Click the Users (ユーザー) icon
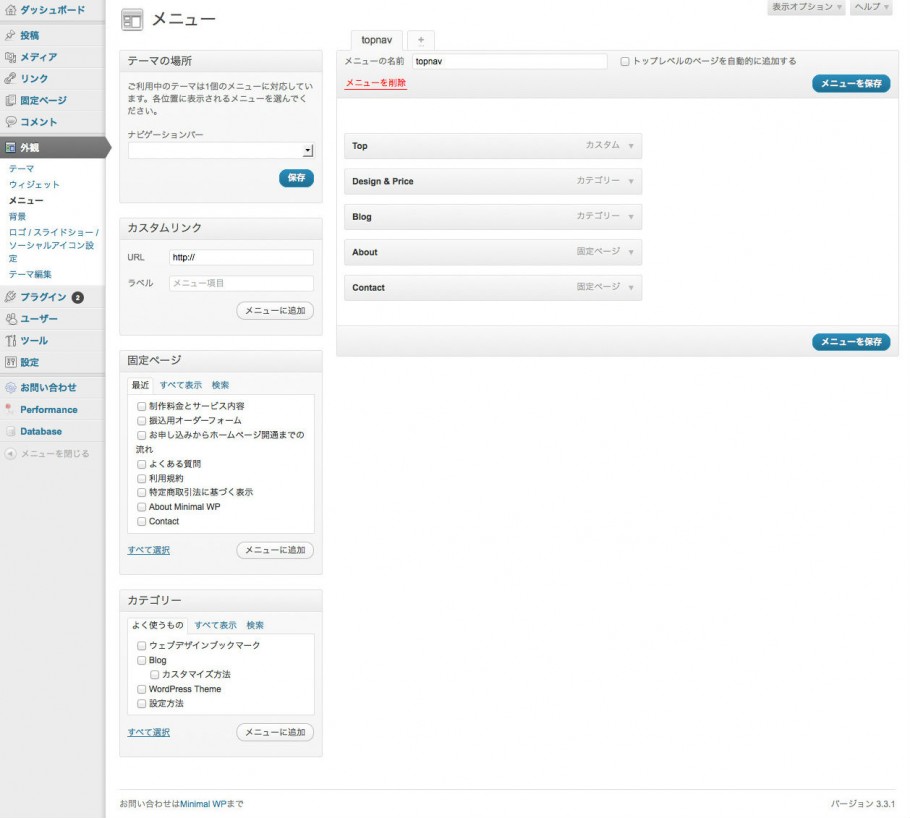The width and height of the screenshot is (910, 818). click(x=10, y=319)
